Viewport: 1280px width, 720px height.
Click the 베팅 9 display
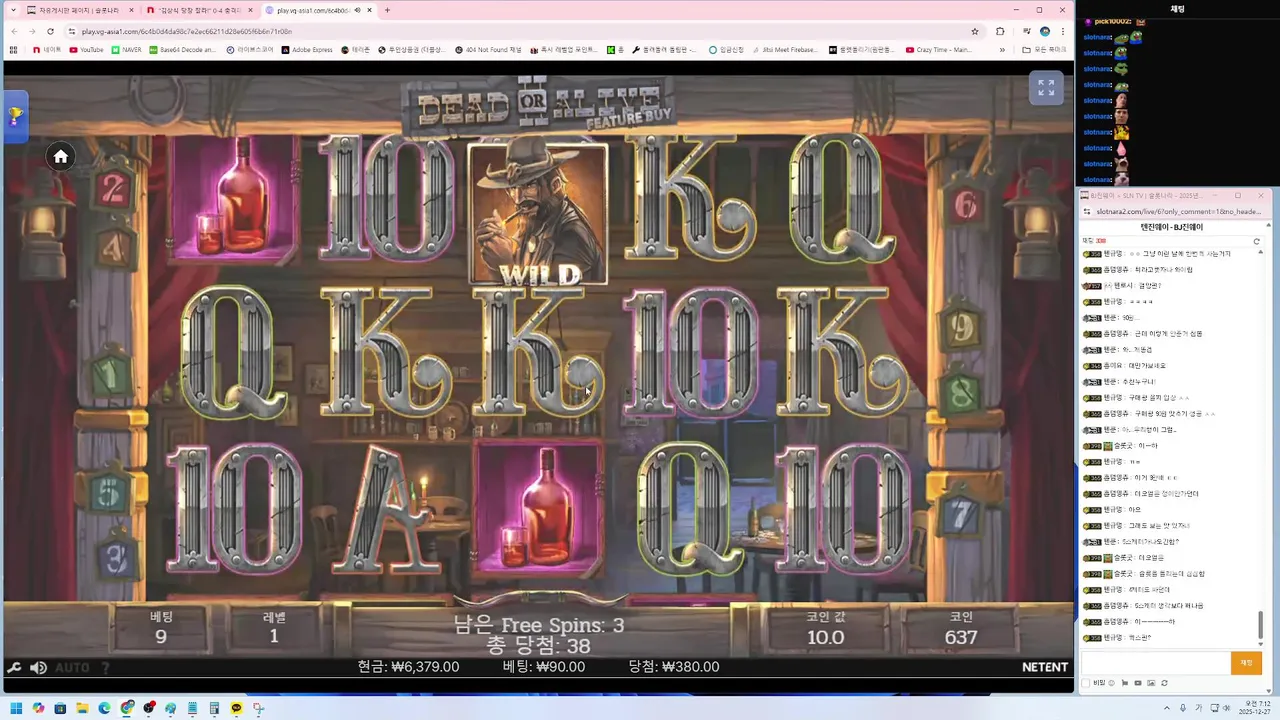click(x=161, y=628)
